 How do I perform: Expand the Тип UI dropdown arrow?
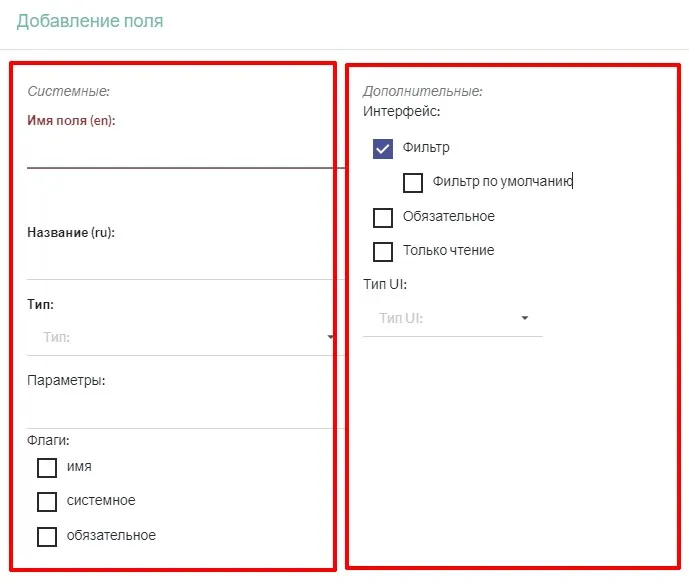click(524, 319)
